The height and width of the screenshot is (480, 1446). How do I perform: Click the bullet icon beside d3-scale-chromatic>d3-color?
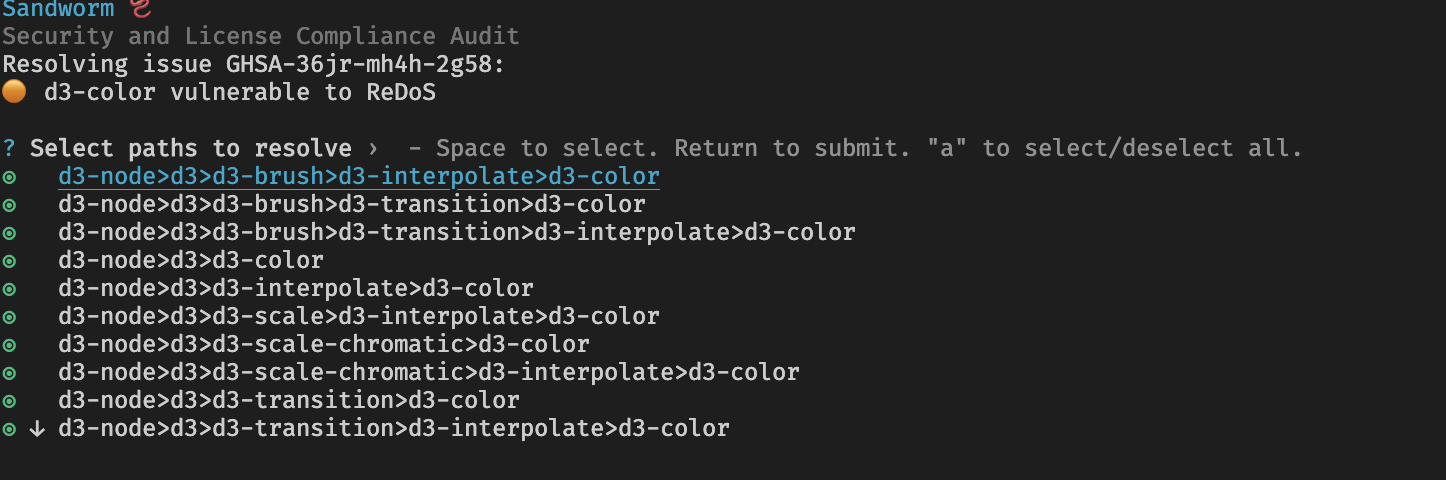tap(9, 345)
